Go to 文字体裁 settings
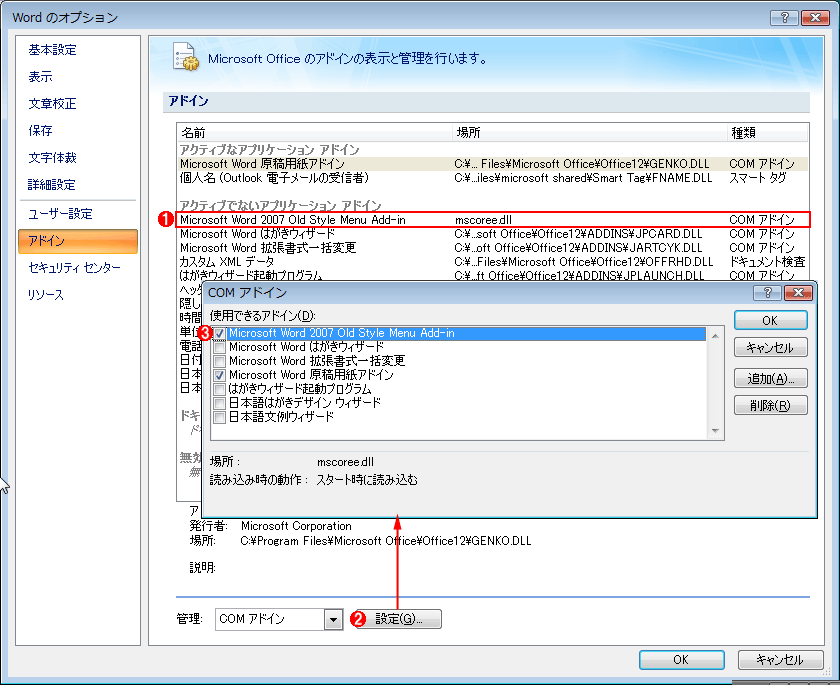This screenshot has width=840, height=685. (52, 157)
